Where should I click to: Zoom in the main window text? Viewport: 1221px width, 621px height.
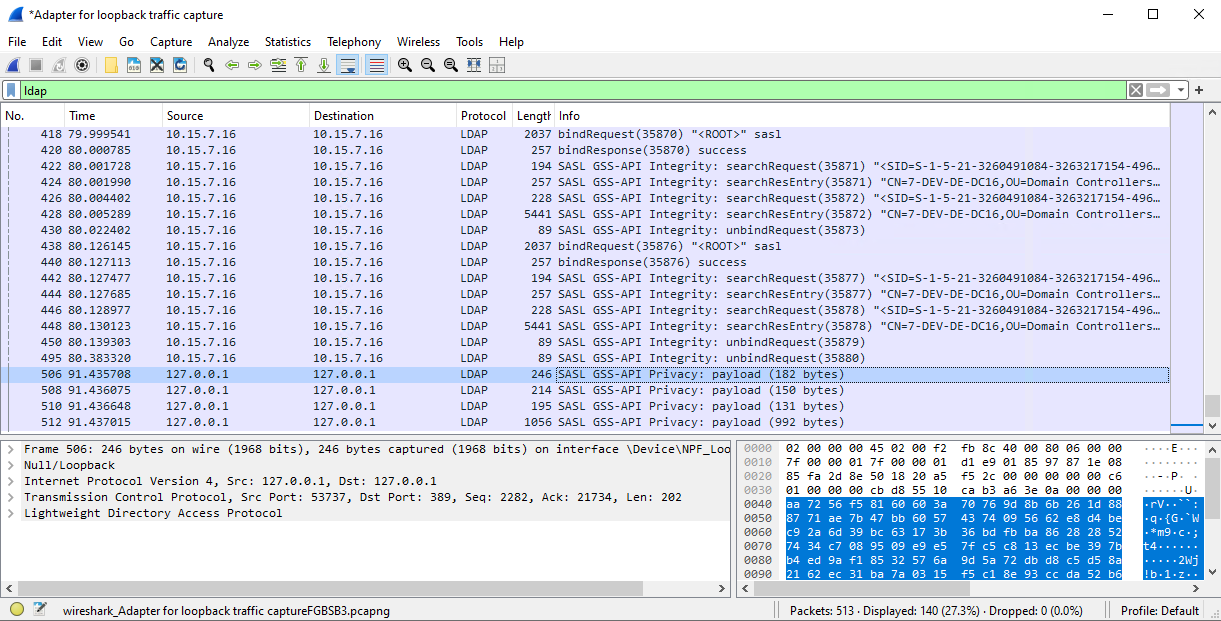click(x=405, y=65)
